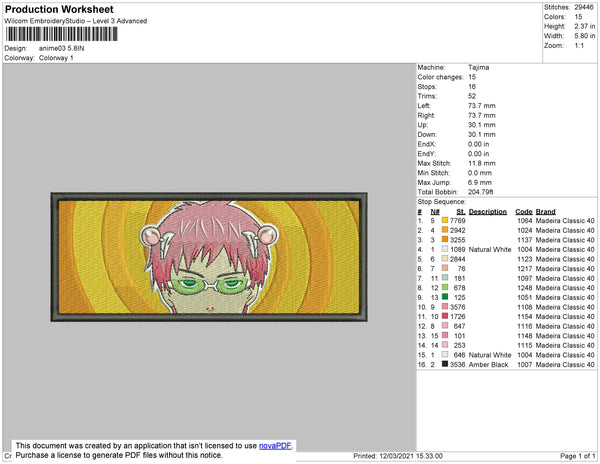
Task: Click the 'Colorway 1' value
Action: tap(56, 58)
